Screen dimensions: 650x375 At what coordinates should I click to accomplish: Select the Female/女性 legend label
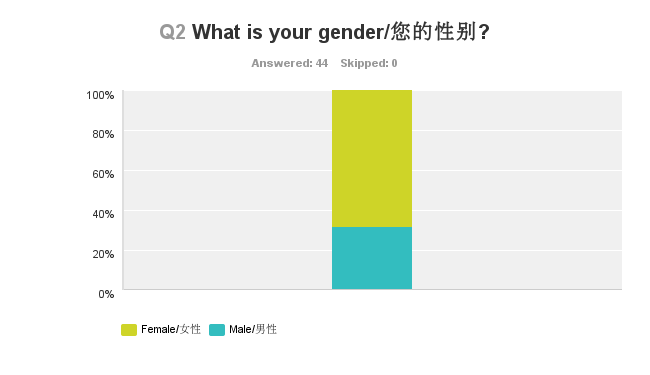[x=171, y=329]
